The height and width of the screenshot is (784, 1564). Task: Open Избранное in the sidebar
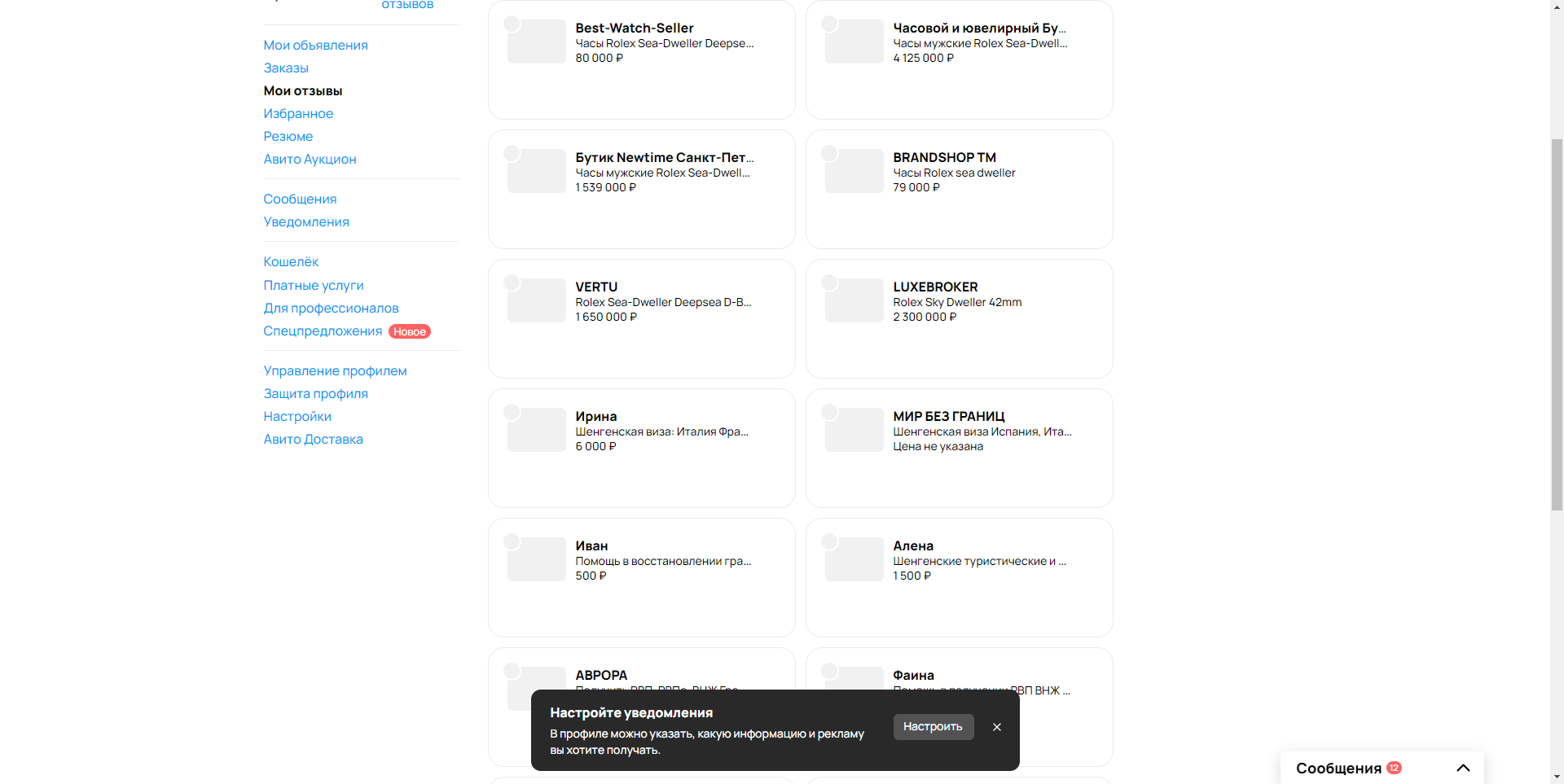[298, 113]
